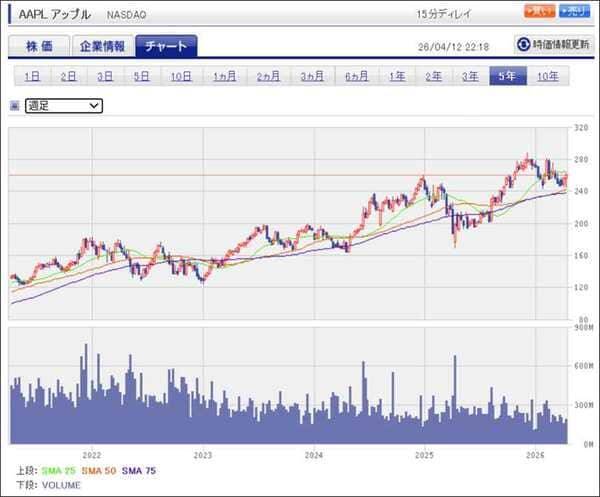600x497 pixels.
Task: Click the 2024 label on the volume chart
Action: [x=312, y=452]
